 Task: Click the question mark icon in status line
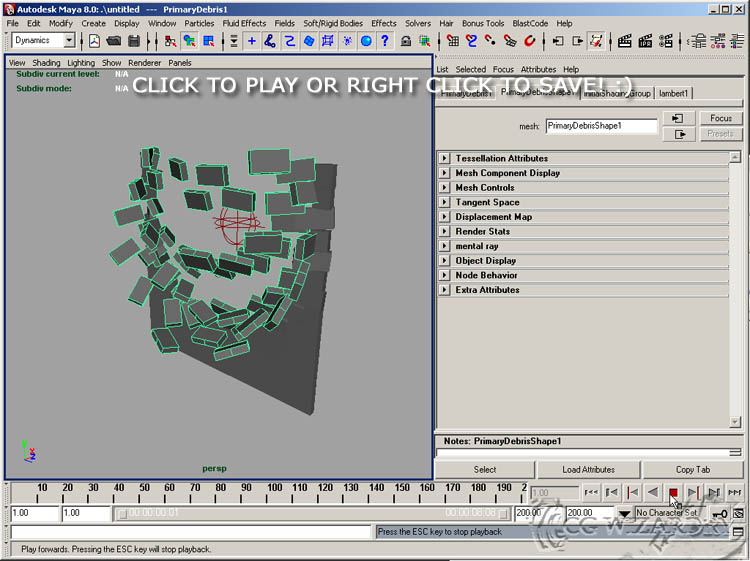pyautogui.click(x=384, y=41)
